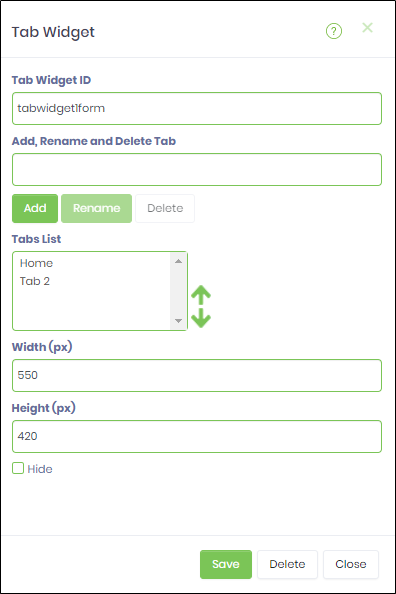Click the Height (px) input field

tap(197, 436)
